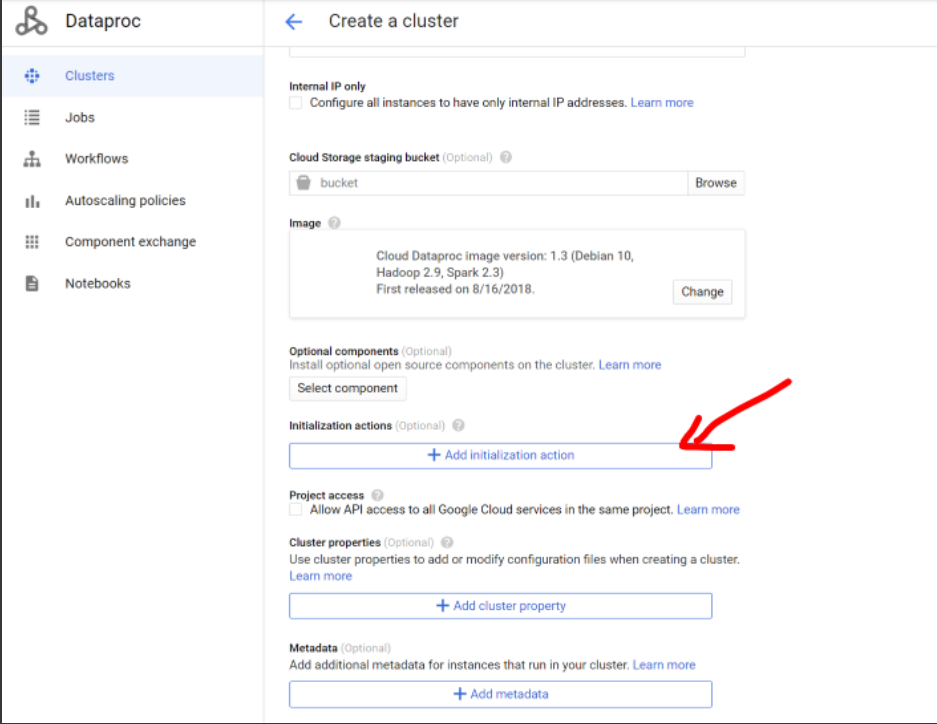Open Learn more for Internal IP only

tap(662, 103)
